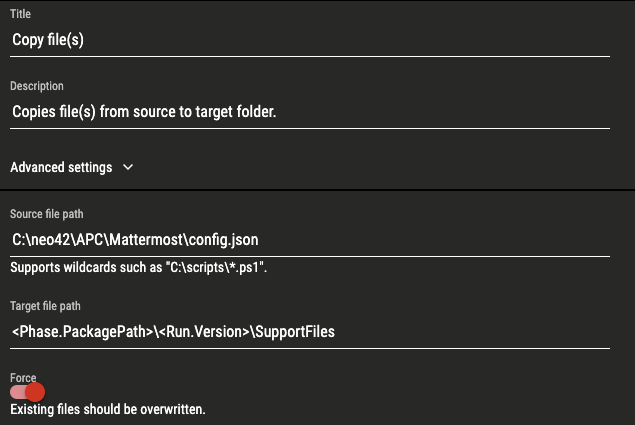
Task: Click the Description field label
Action: 37,86
